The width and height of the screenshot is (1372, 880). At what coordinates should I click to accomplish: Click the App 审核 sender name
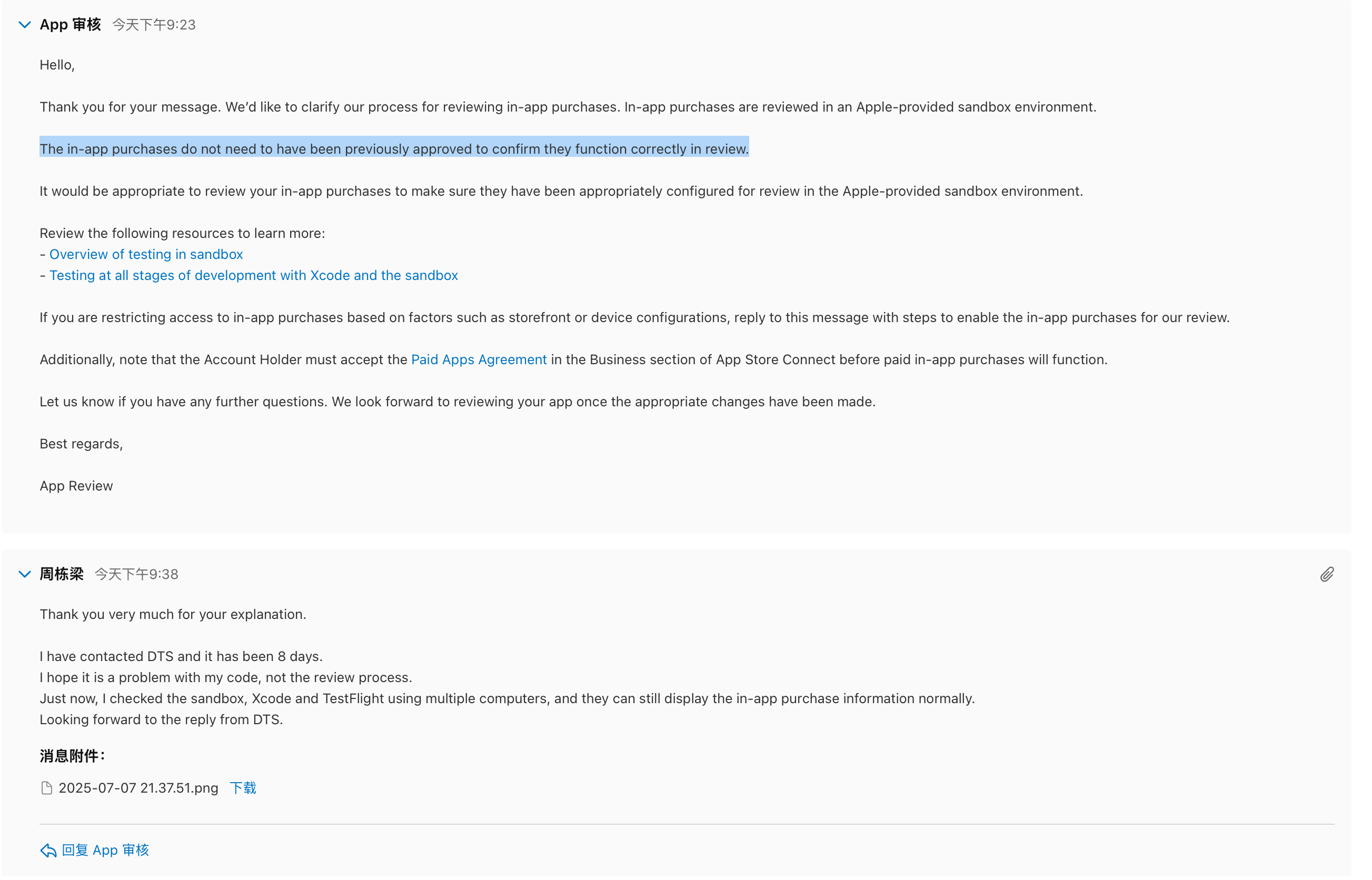71,25
